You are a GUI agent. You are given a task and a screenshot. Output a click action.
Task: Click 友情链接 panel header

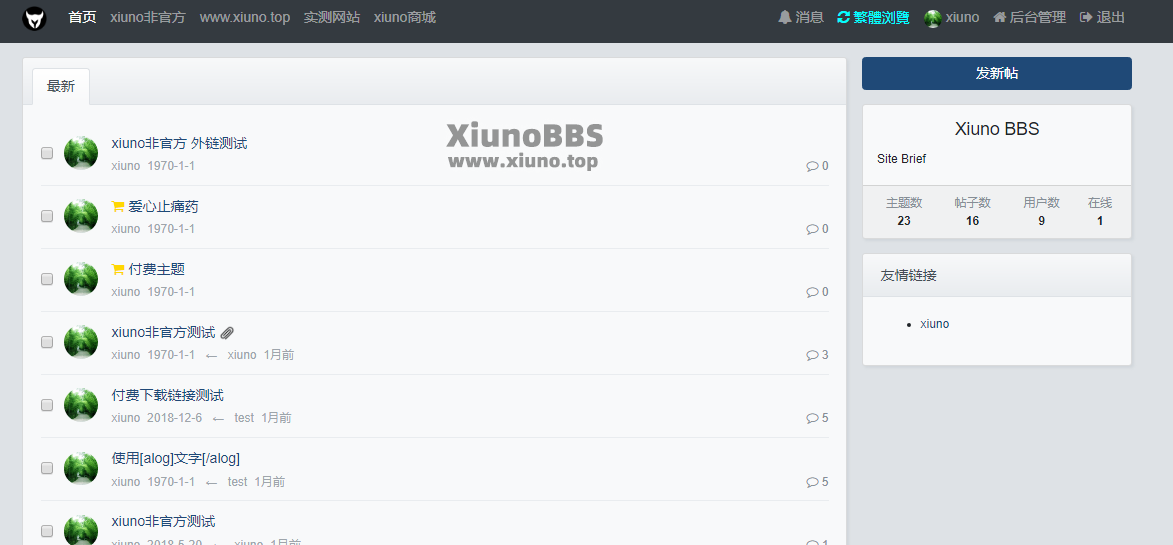996,275
